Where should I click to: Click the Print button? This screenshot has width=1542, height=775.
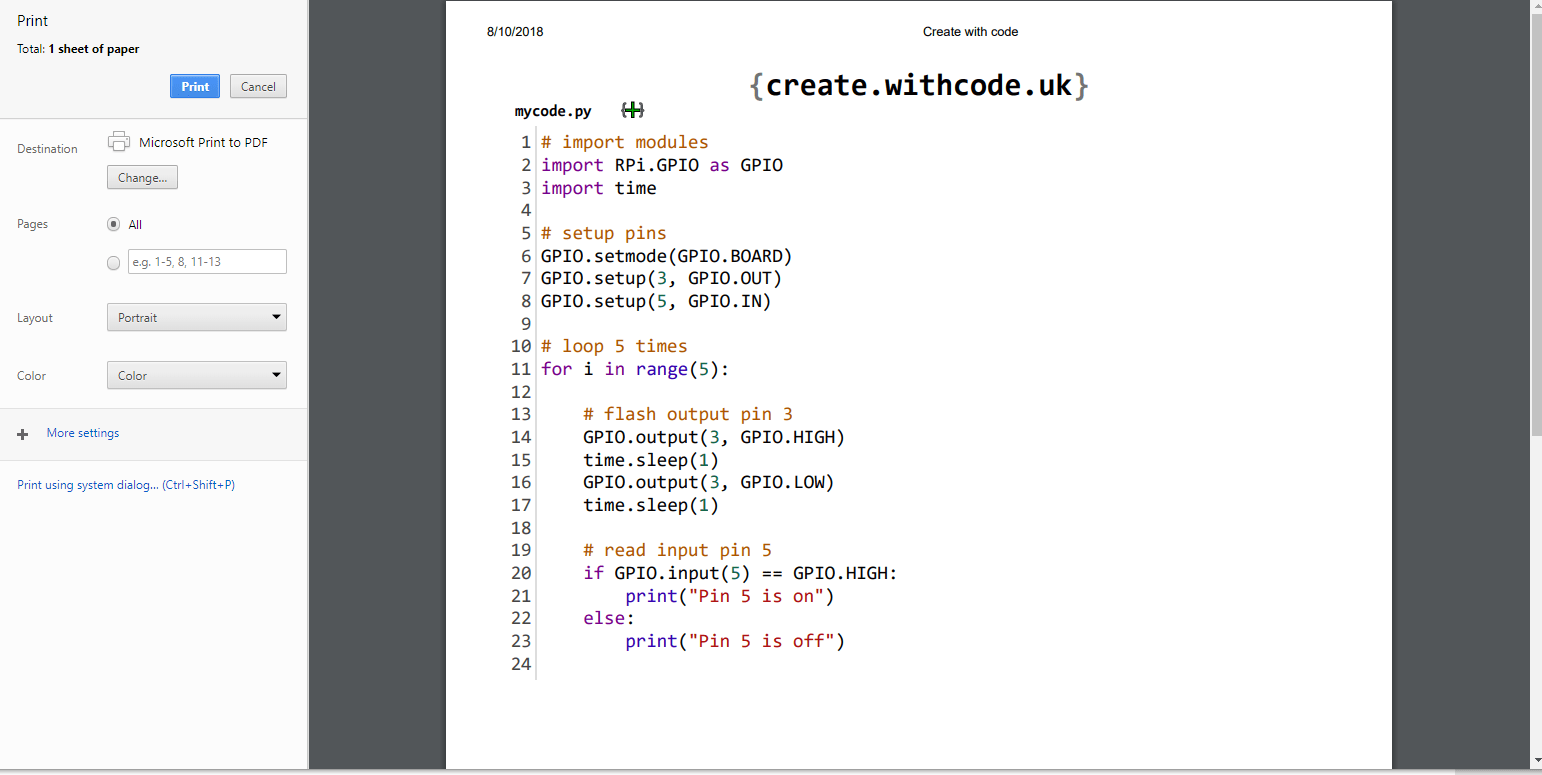tap(194, 86)
